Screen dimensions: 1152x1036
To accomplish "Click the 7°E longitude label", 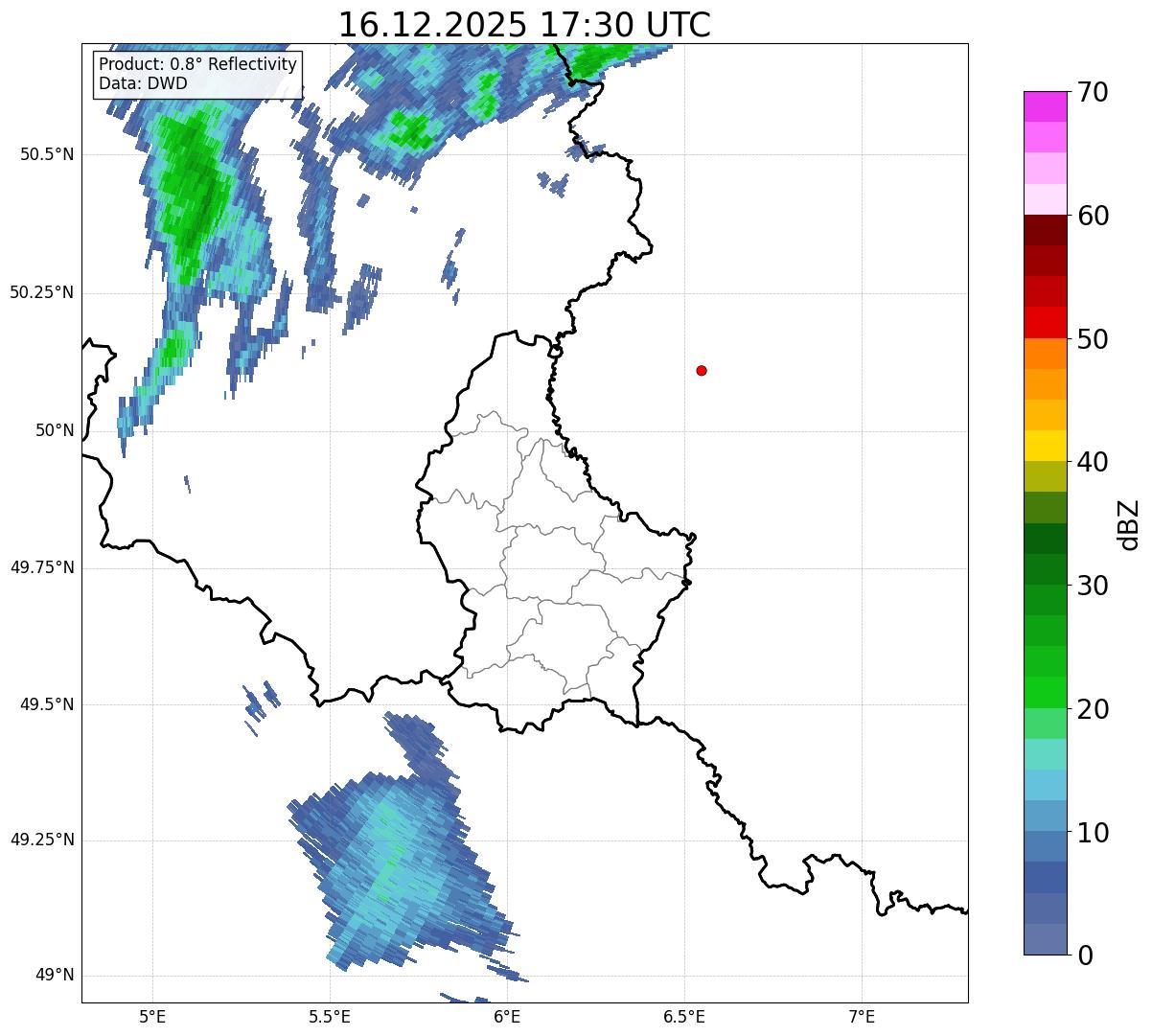I will (862, 1016).
